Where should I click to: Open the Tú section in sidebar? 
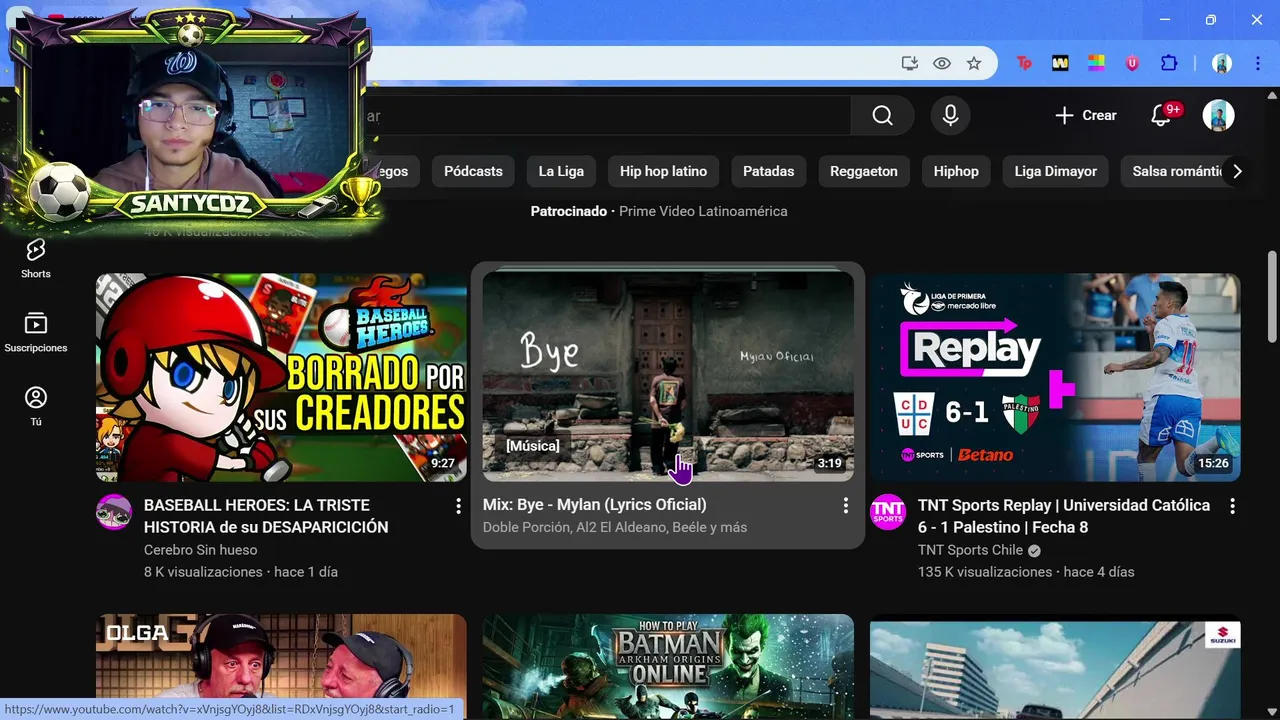tap(36, 407)
